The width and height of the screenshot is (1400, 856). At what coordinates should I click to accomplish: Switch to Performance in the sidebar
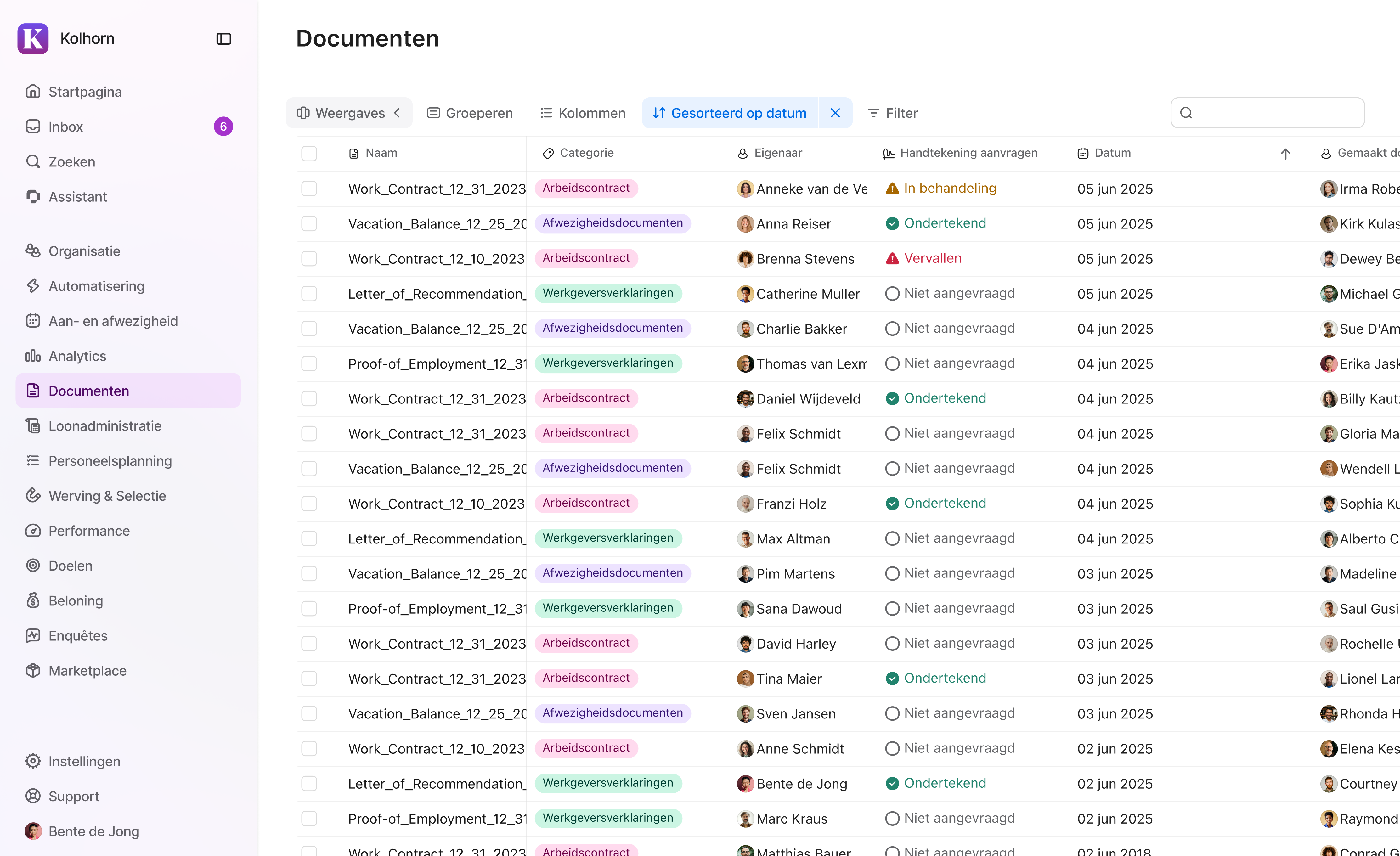tap(89, 531)
